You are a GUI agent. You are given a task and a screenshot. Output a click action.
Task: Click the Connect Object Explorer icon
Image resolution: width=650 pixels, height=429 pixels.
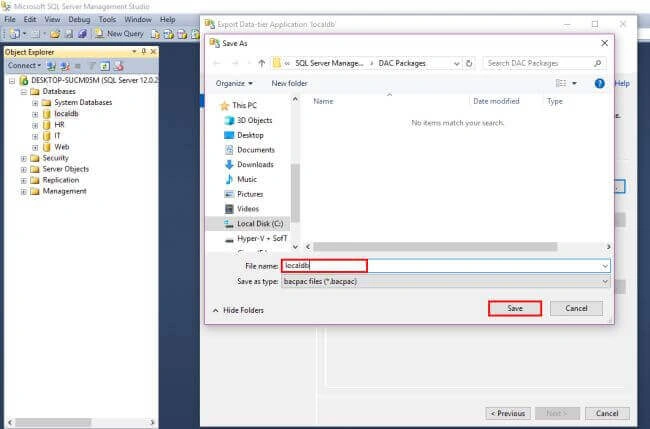[51, 66]
